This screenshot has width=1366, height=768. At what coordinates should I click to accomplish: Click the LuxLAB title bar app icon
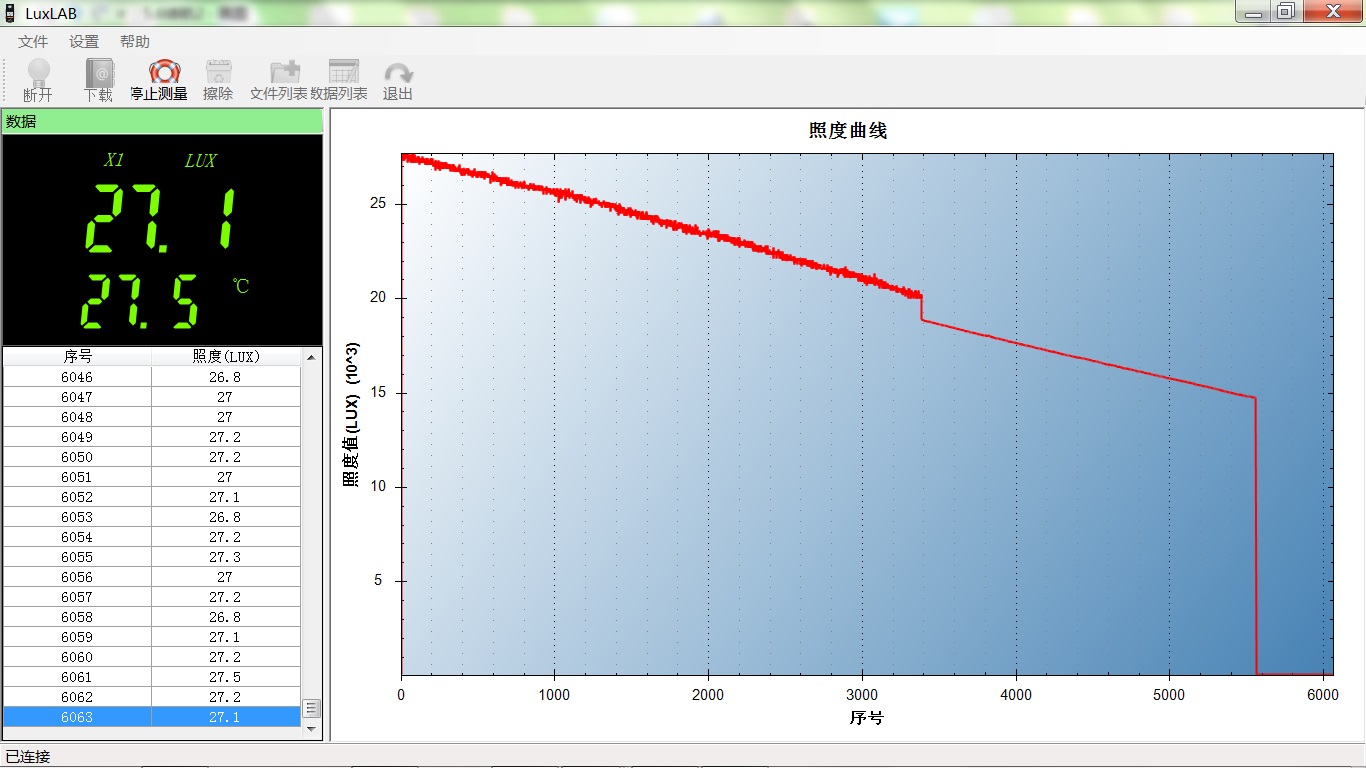9,13
